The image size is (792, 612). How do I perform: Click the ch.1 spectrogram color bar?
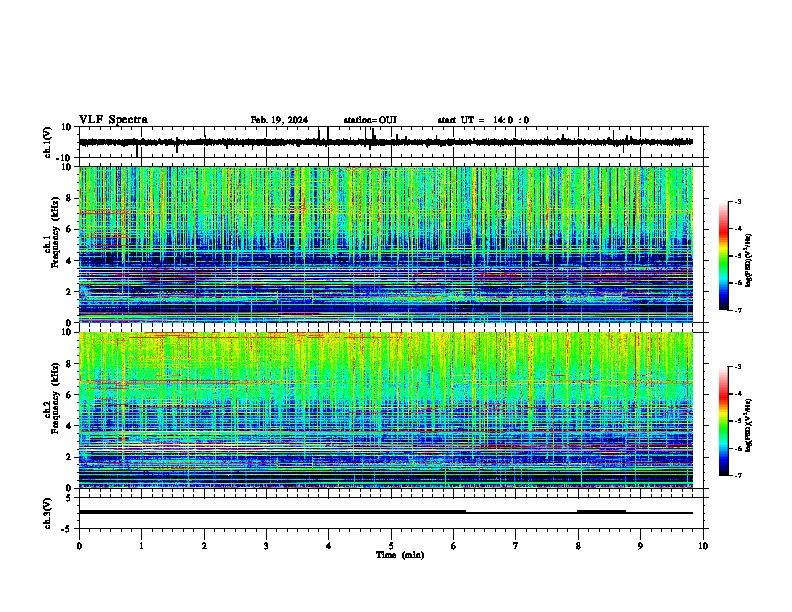click(724, 256)
